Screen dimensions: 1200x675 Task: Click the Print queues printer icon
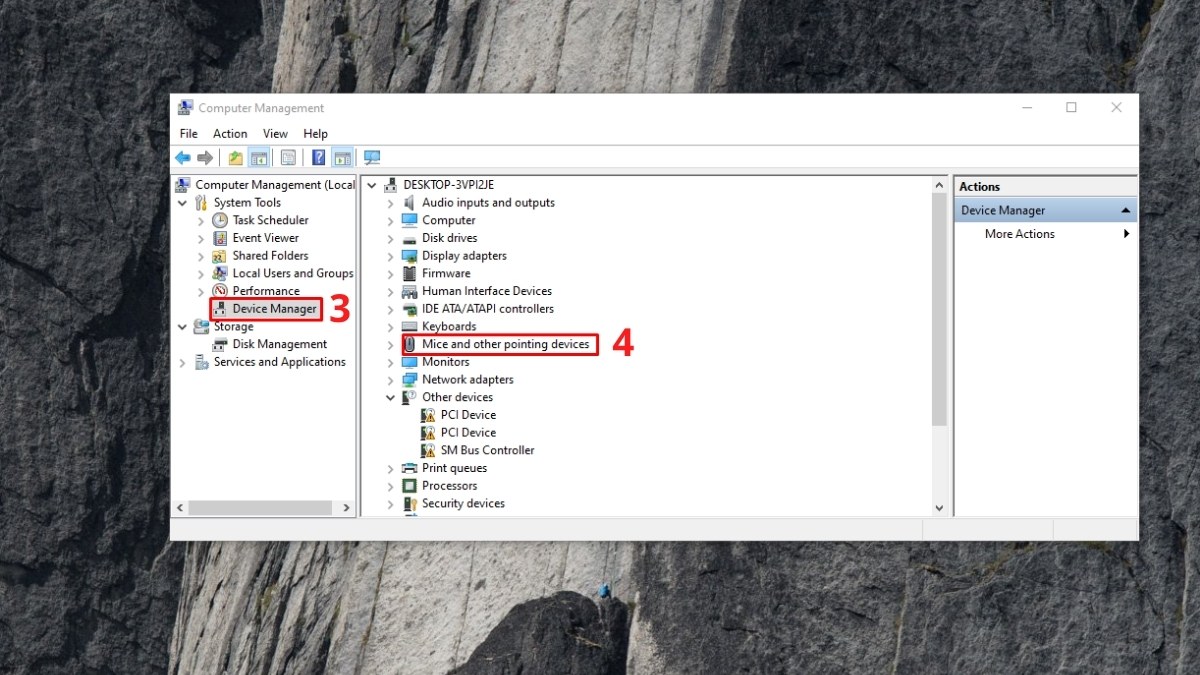click(x=409, y=468)
